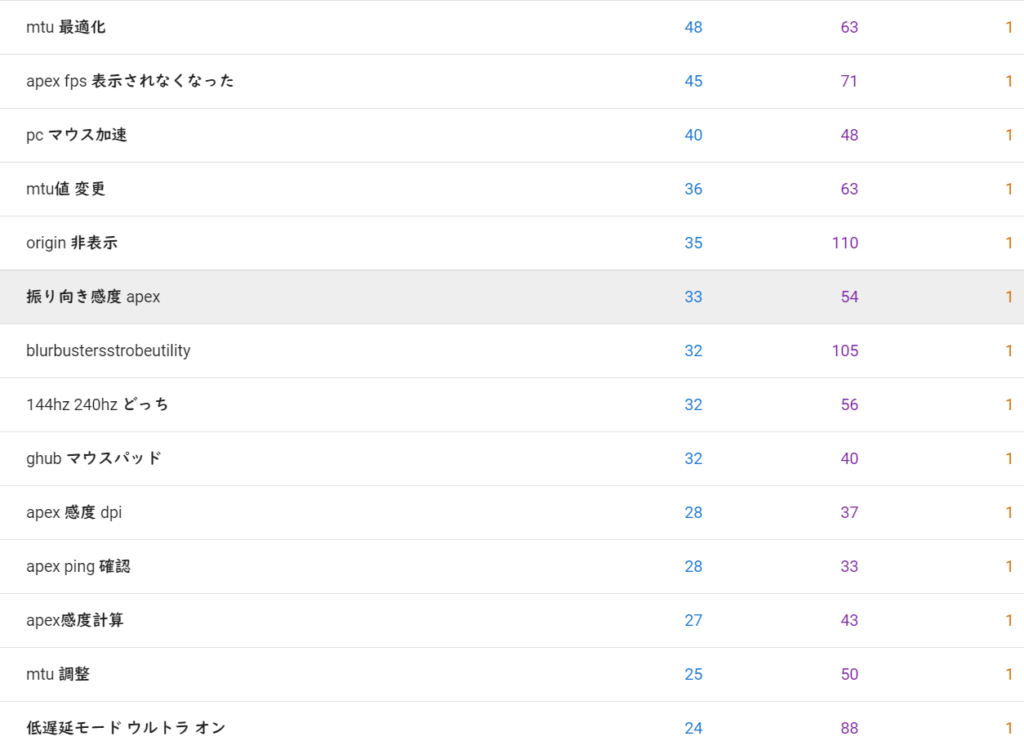Click the 'mtu 最適化' query row

coord(66,27)
